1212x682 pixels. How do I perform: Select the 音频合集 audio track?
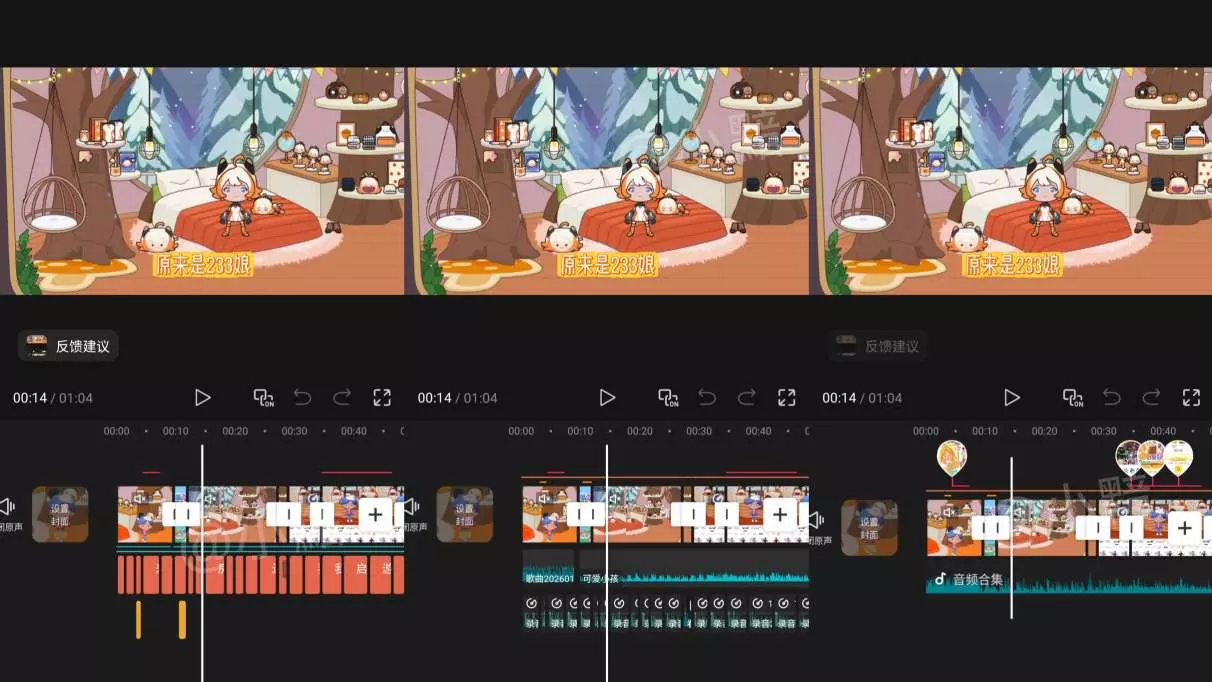1069,579
